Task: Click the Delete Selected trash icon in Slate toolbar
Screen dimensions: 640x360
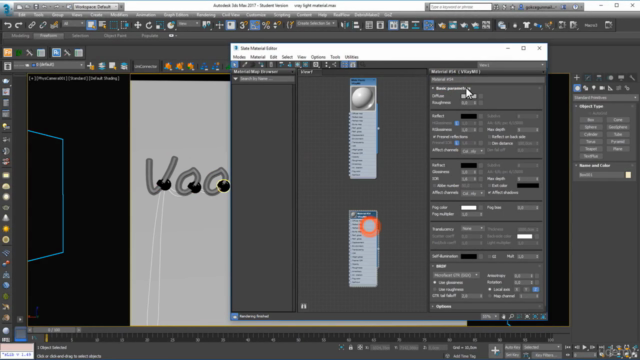Action: pyautogui.click(x=271, y=65)
